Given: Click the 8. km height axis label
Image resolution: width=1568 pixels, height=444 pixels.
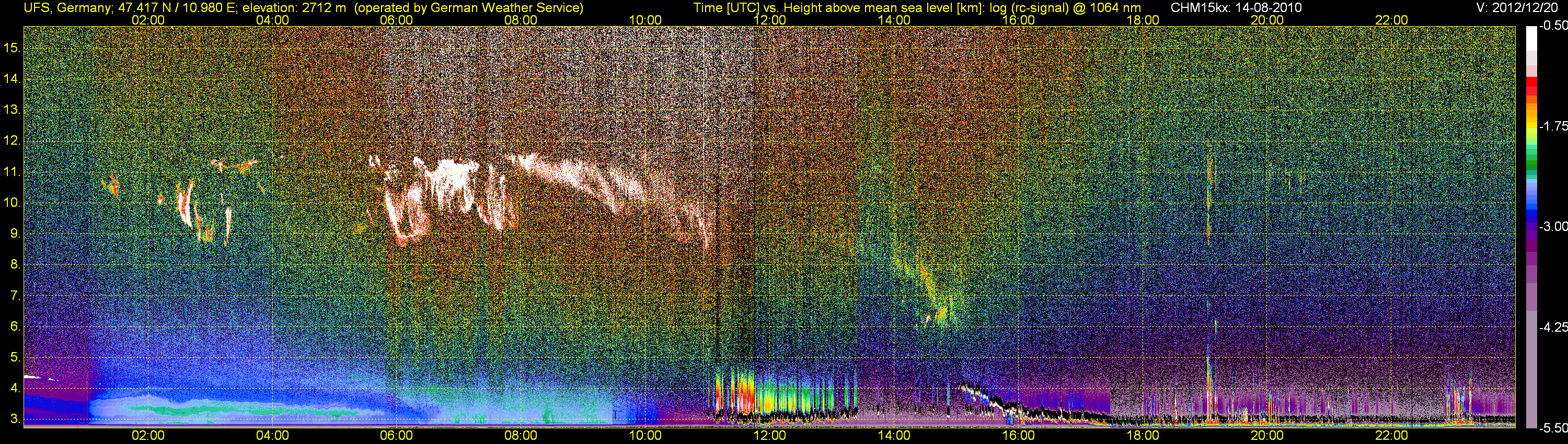Looking at the screenshot, I should pyautogui.click(x=15, y=265).
